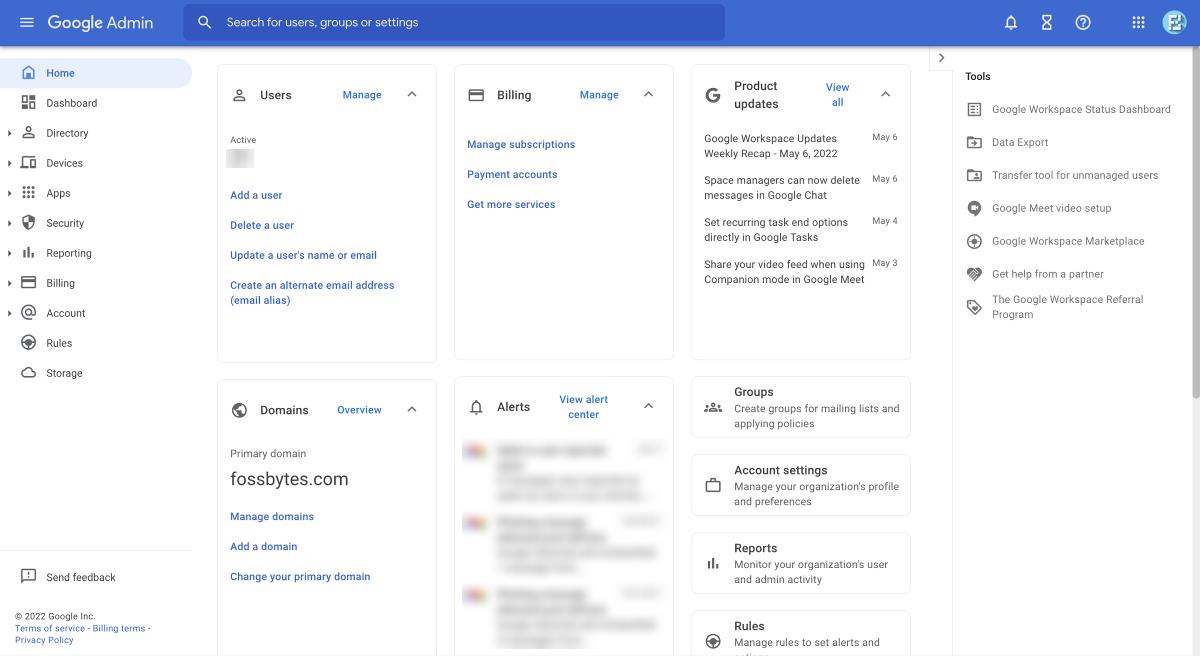
Task: Open your profile avatar menu
Action: tap(1174, 22)
